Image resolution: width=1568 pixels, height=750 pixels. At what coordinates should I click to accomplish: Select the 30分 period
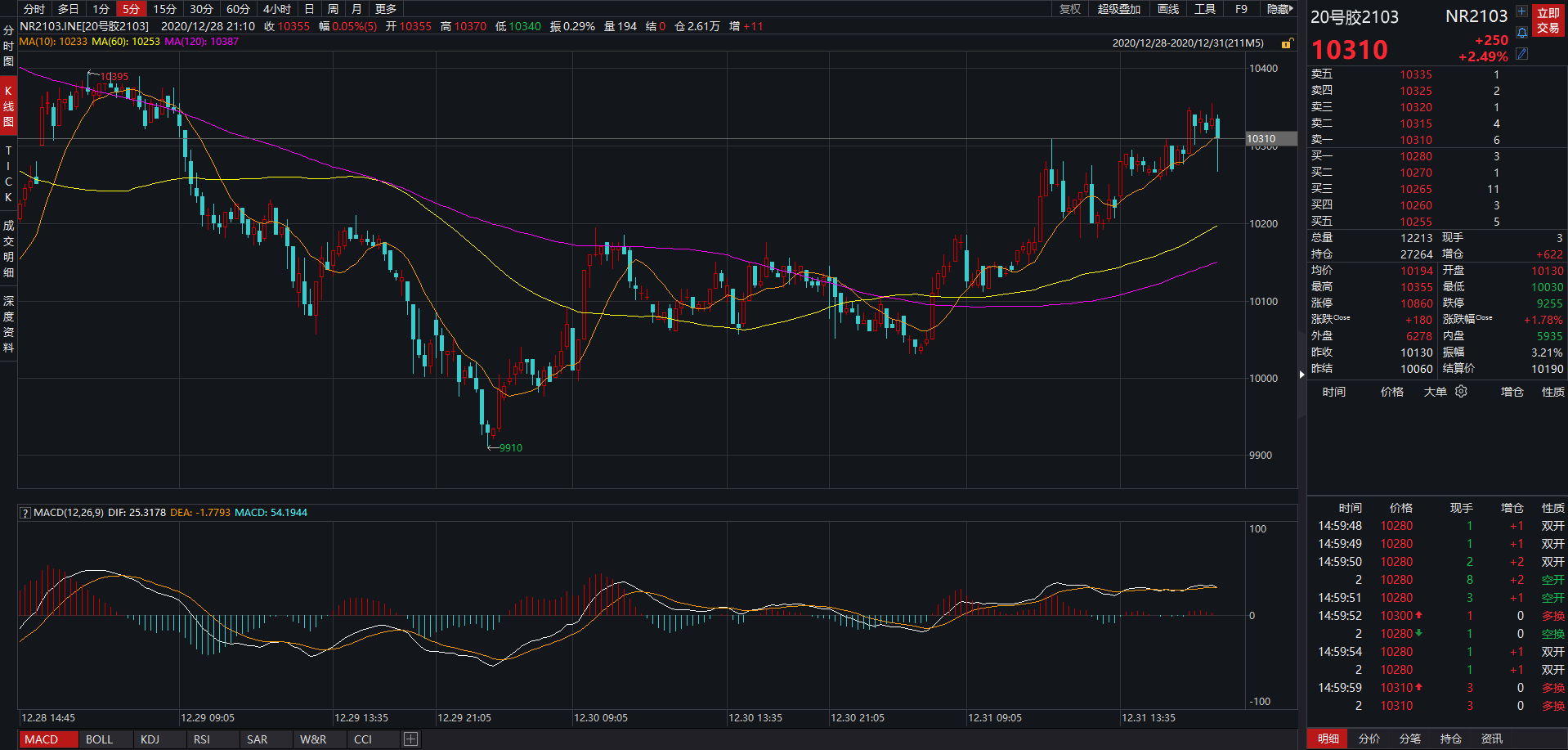pyautogui.click(x=201, y=9)
